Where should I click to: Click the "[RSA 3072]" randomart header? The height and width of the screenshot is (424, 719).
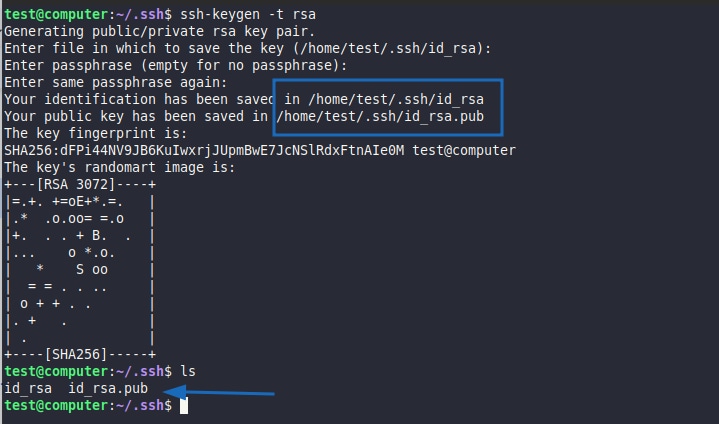pyautogui.click(x=79, y=184)
